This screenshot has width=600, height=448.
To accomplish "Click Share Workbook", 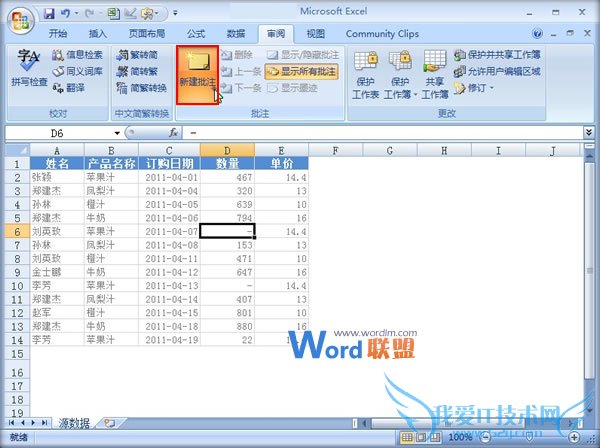I will (x=435, y=75).
